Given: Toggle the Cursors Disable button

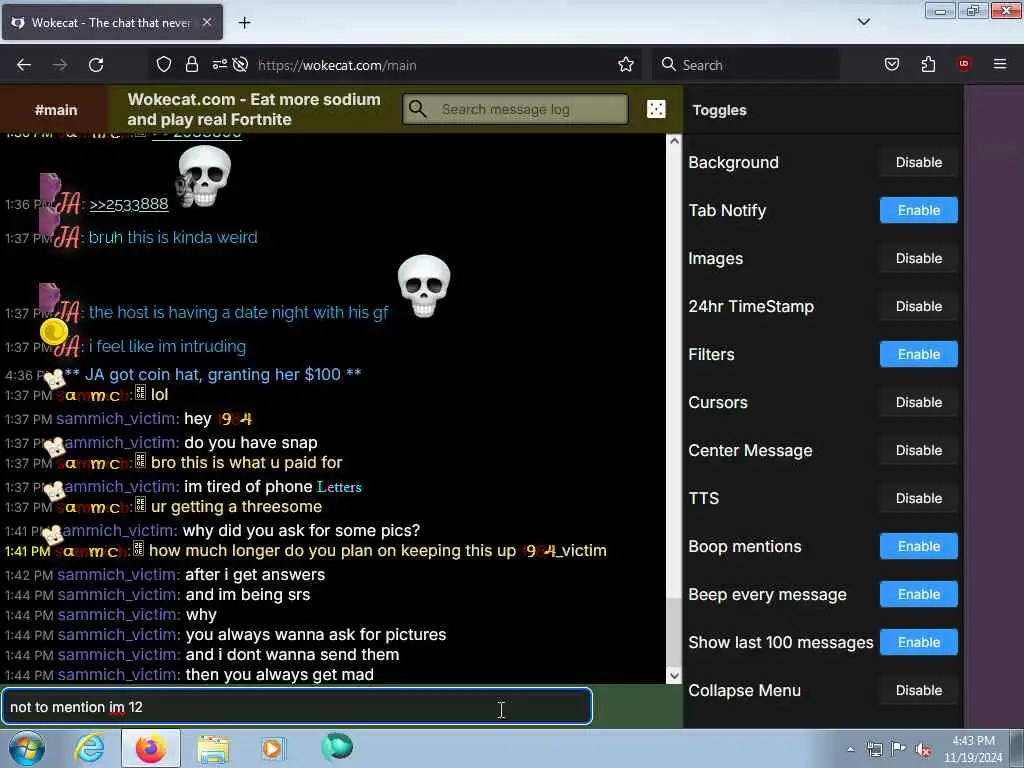Looking at the screenshot, I should (918, 402).
